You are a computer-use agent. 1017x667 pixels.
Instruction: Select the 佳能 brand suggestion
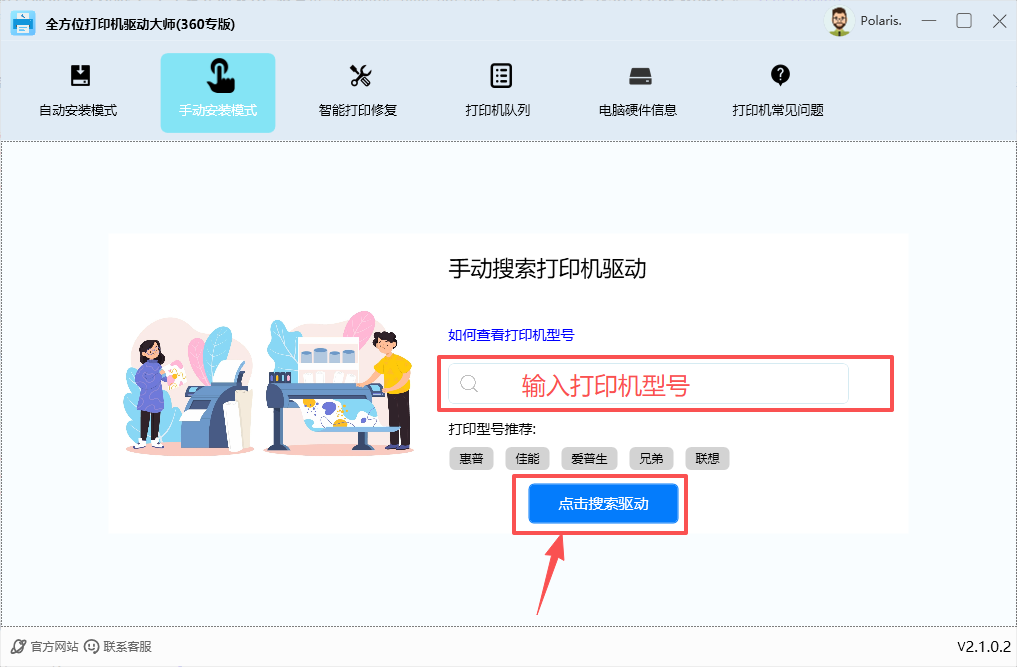(x=527, y=458)
